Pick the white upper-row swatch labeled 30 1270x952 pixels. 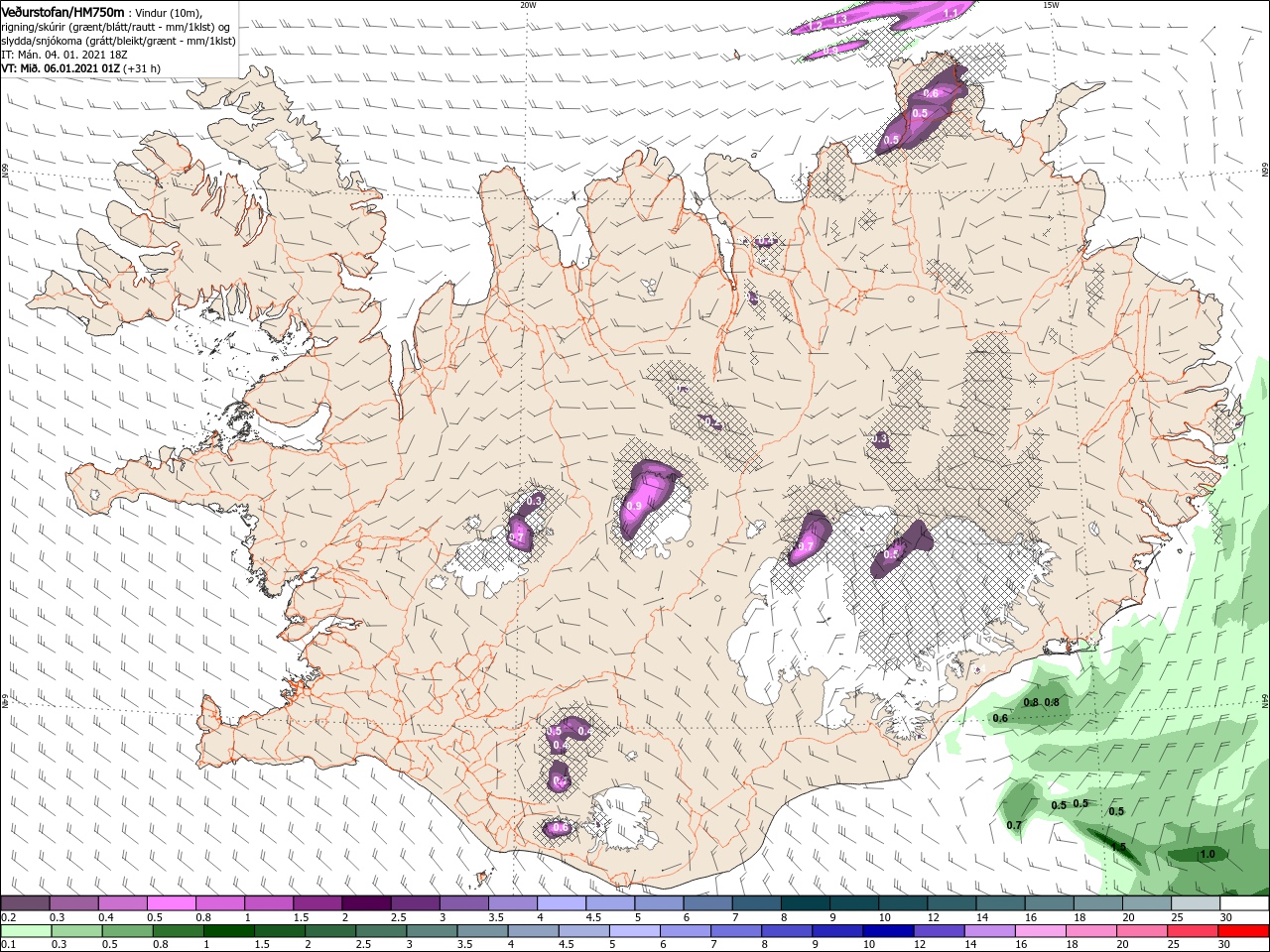(x=1245, y=903)
